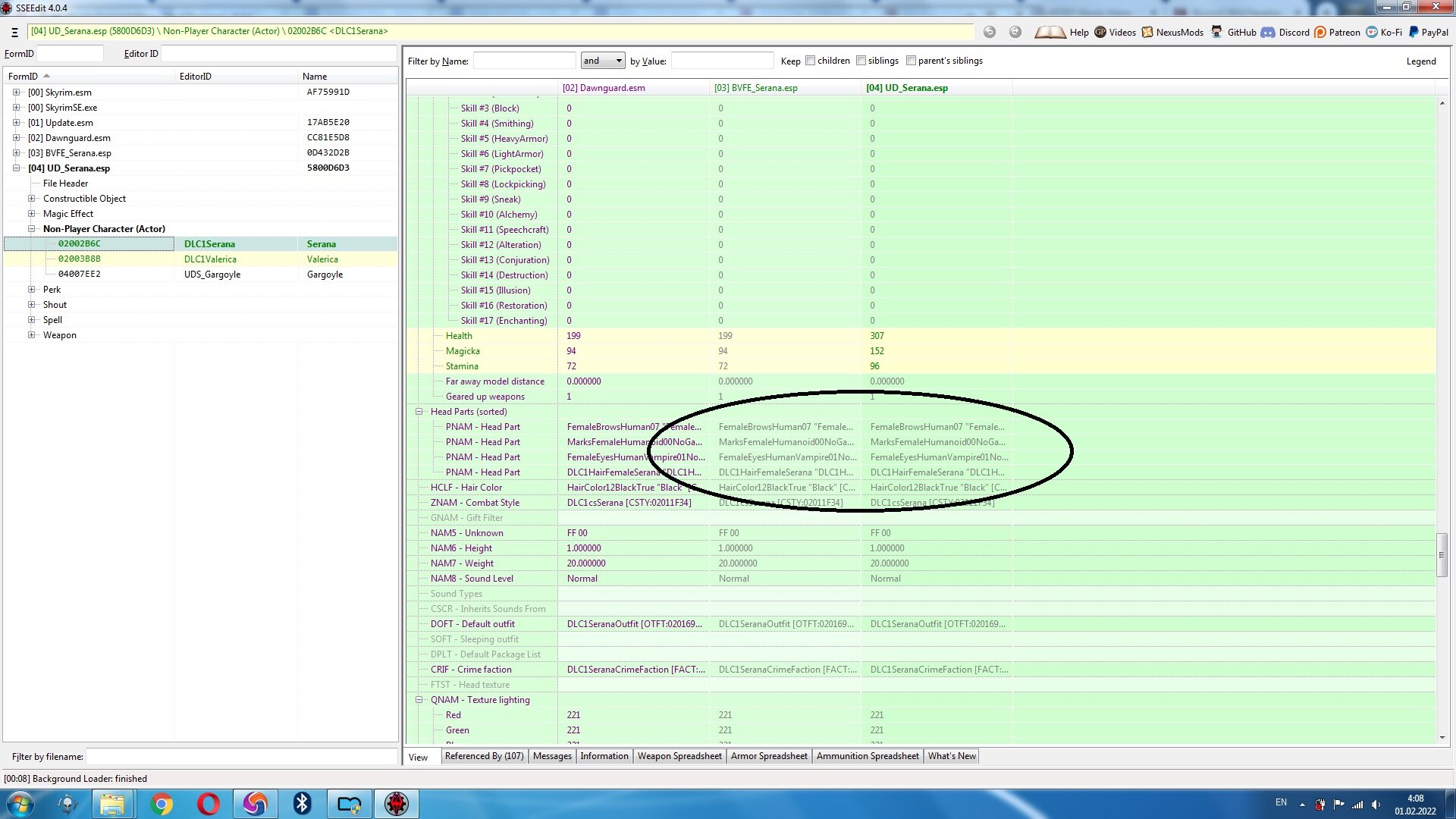
Task: Open the Alienware taskbar icon
Action: (67, 804)
